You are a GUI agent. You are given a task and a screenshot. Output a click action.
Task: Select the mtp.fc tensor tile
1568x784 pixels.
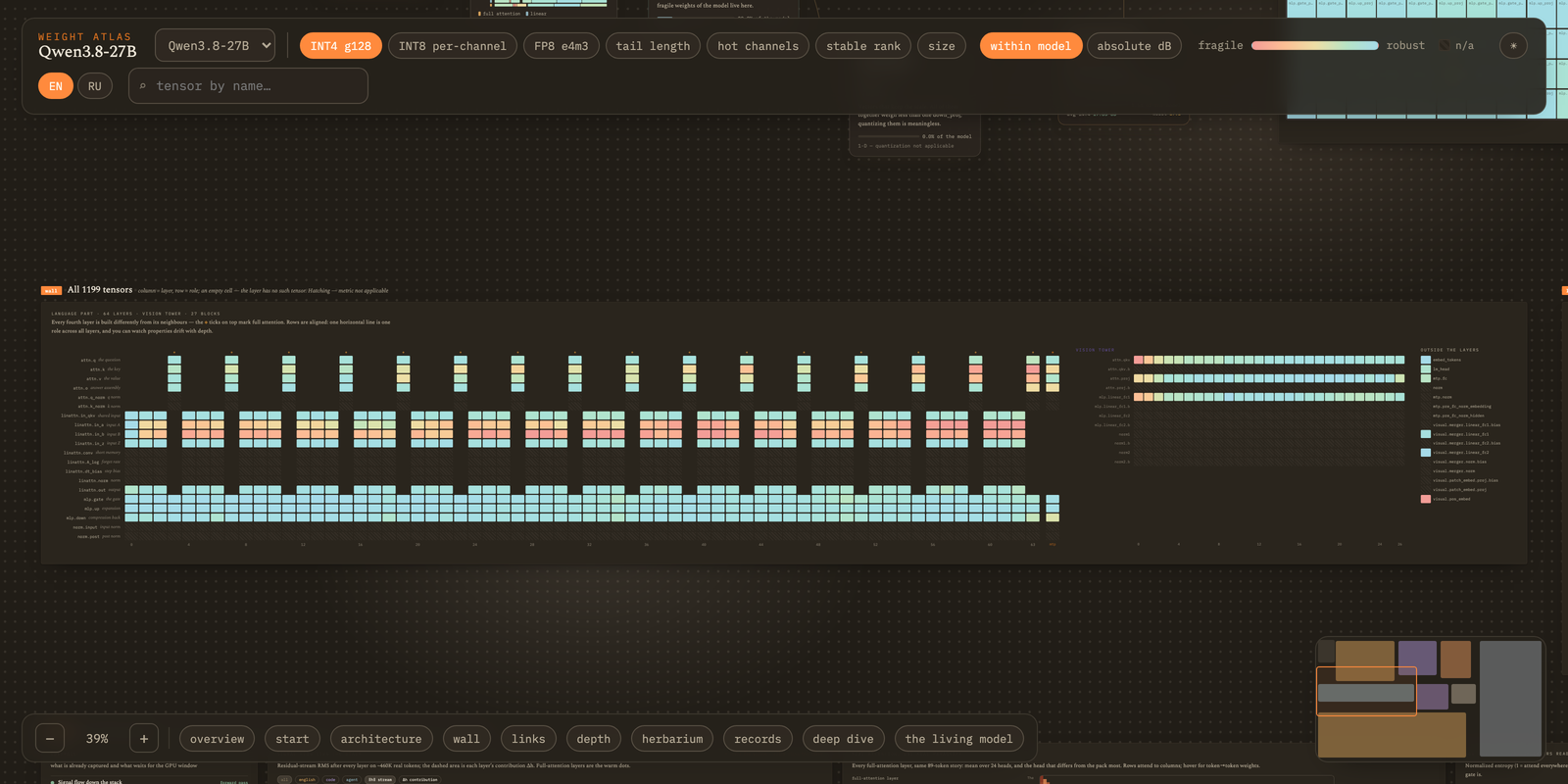[x=1426, y=378]
